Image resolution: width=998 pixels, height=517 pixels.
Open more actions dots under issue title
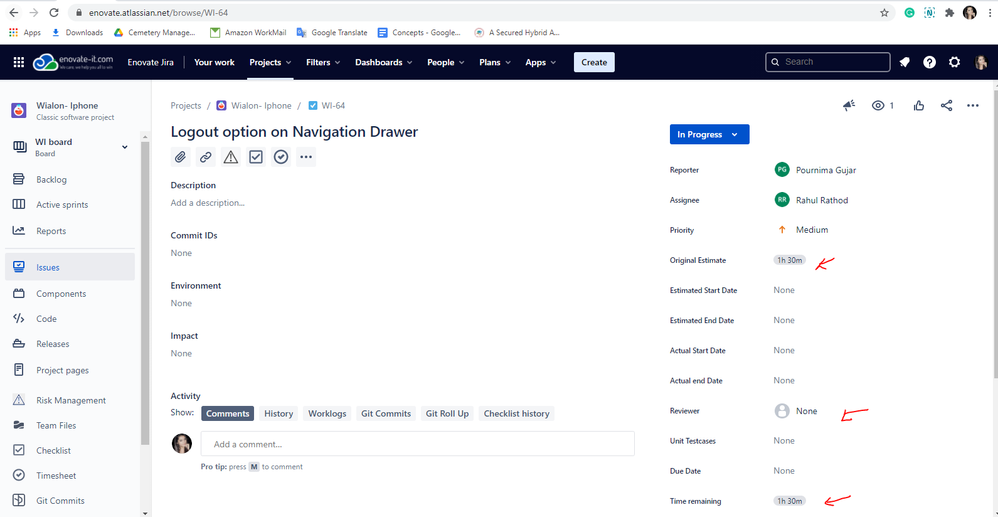tap(306, 157)
